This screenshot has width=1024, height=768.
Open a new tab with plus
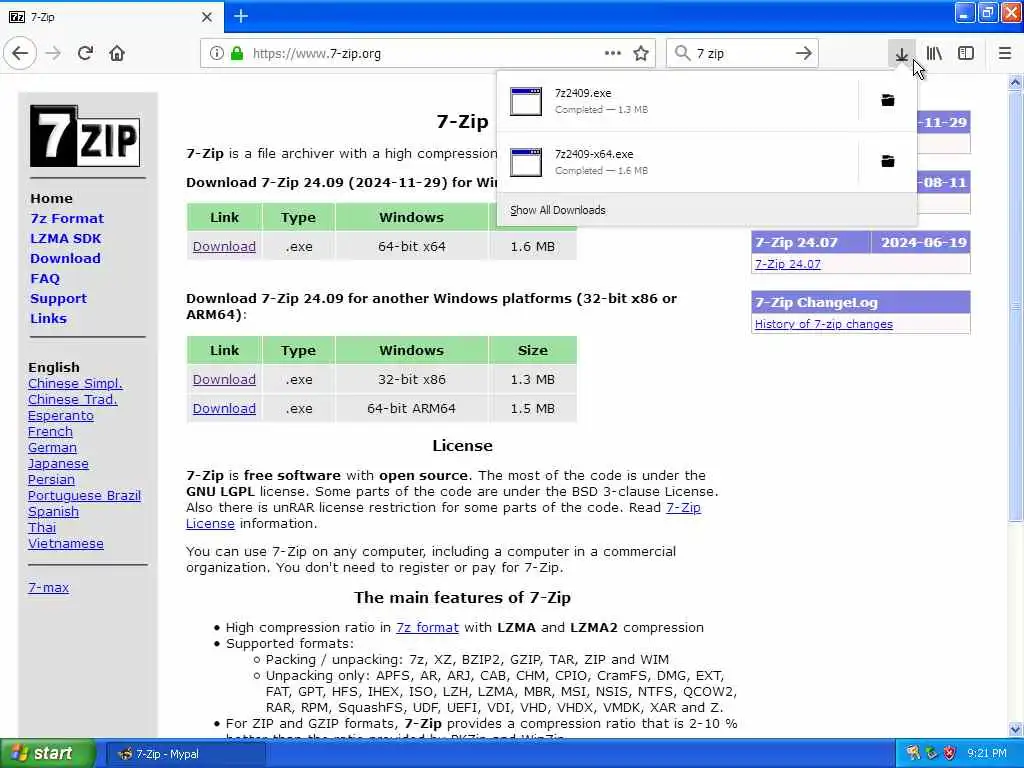(241, 16)
